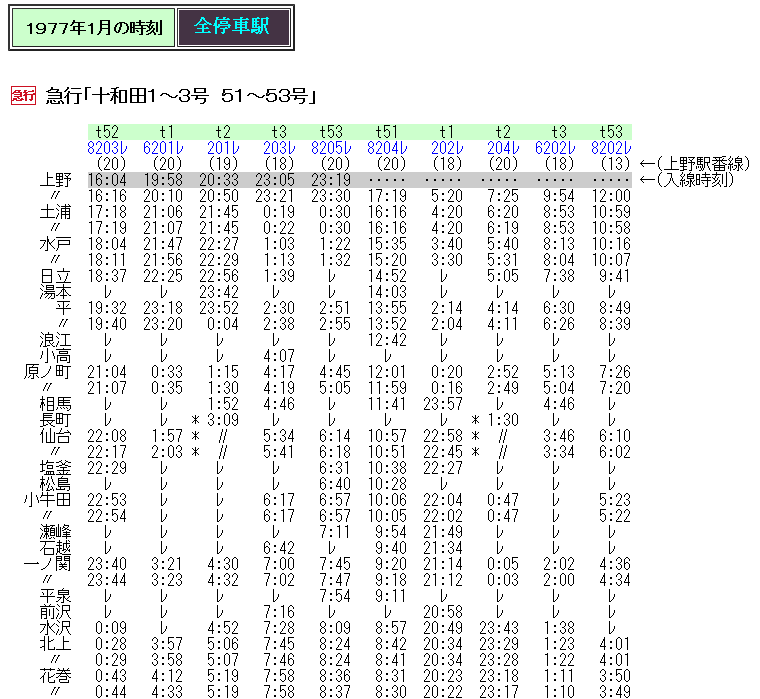Open train number 6201レ link

pos(163,148)
